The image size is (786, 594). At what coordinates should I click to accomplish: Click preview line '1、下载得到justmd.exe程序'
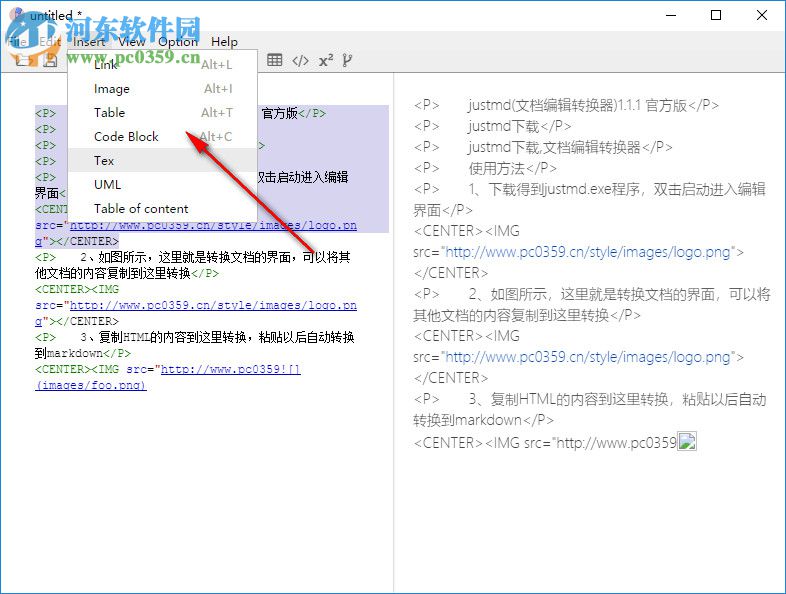pyautogui.click(x=590, y=189)
